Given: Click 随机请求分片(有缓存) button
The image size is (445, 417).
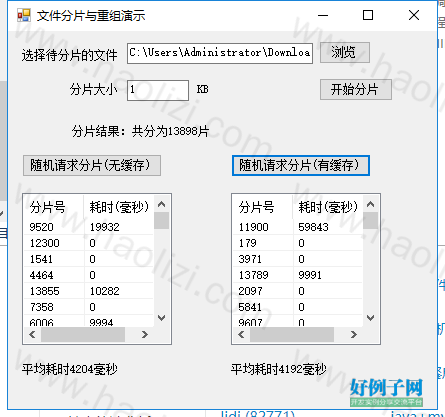Looking at the screenshot, I should point(301,165).
